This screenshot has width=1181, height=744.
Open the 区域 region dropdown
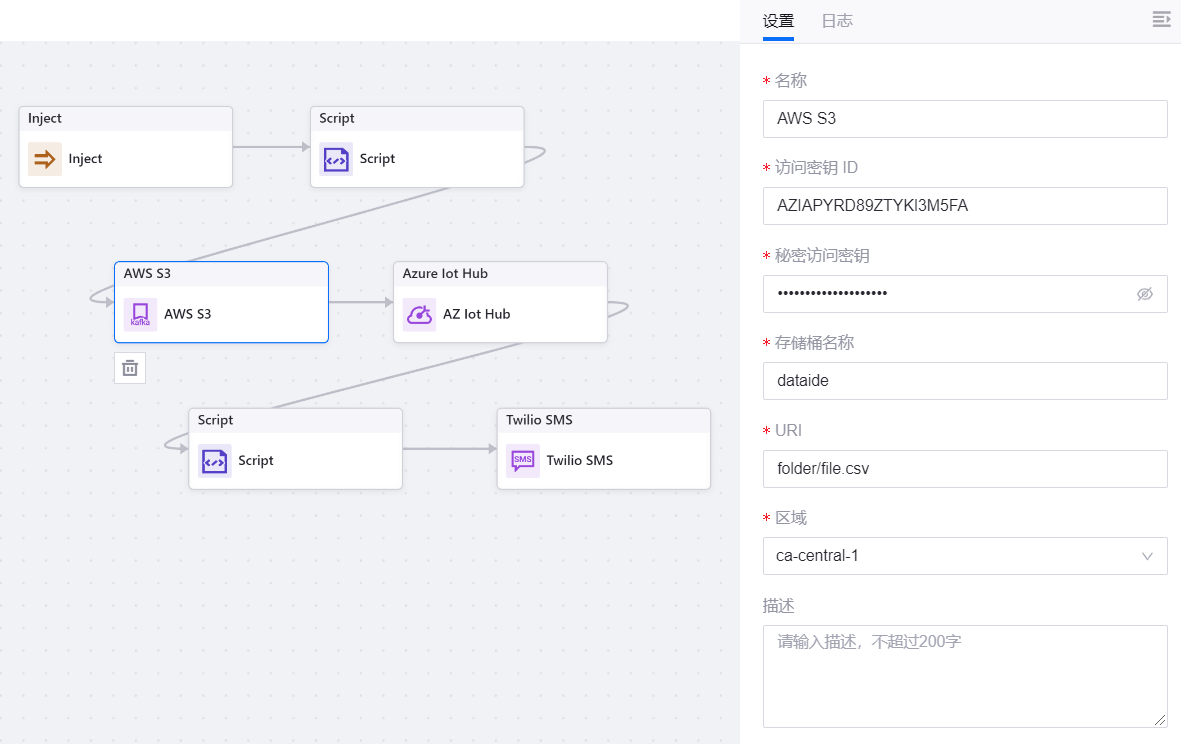coord(950,556)
